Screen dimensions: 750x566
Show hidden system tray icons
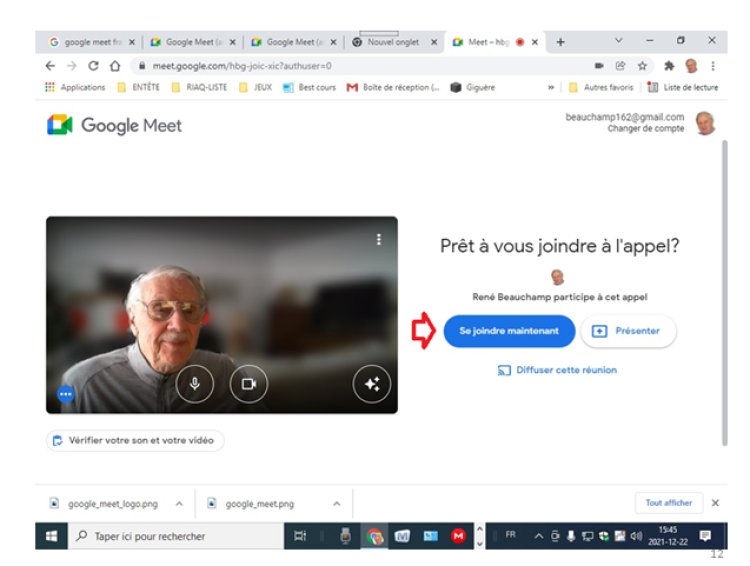tap(539, 536)
